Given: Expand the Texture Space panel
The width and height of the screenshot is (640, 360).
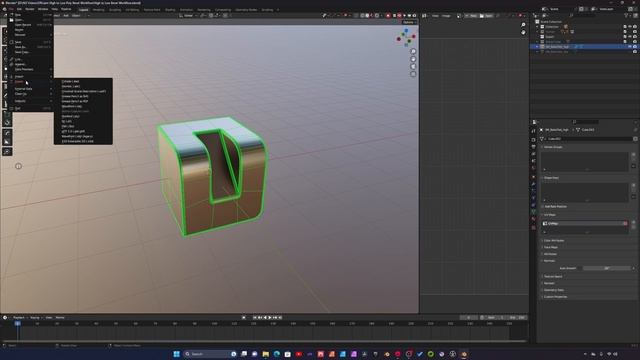Looking at the screenshot, I should [553, 277].
